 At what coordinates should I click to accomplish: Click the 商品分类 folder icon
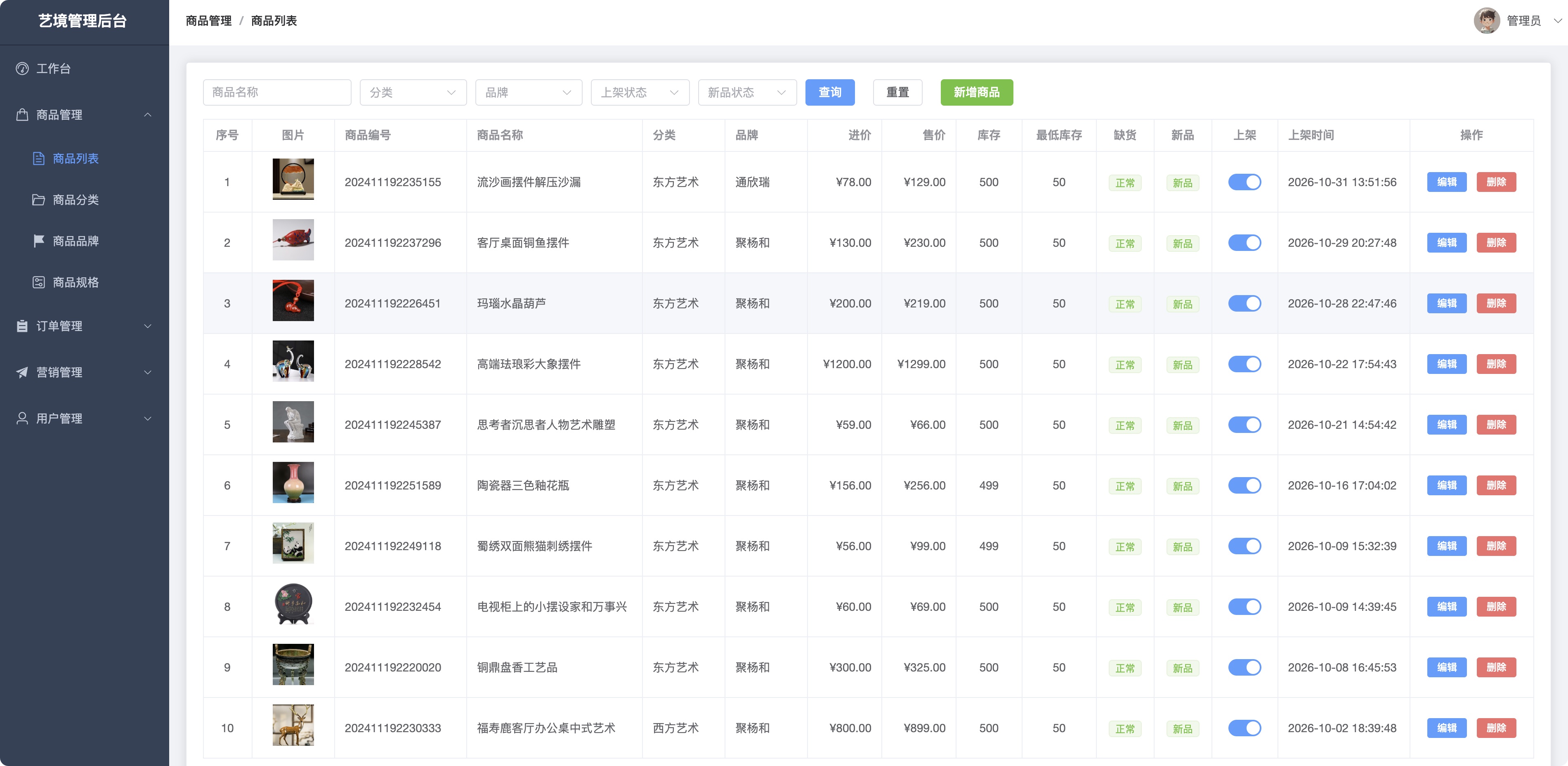(x=39, y=200)
